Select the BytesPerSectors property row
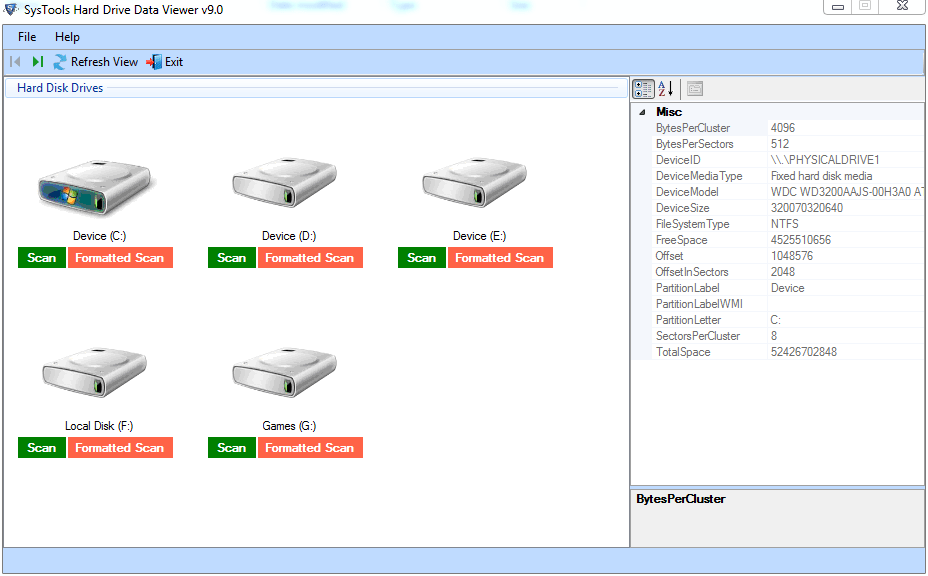Screen dimensions: 928x576 click(x=787, y=144)
